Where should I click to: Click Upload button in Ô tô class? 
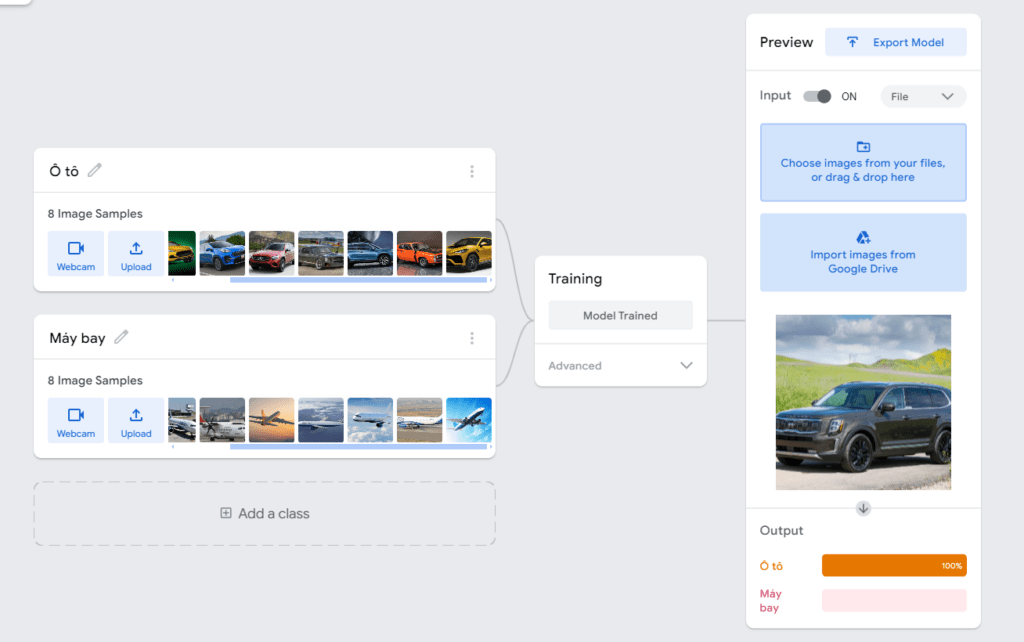136,253
